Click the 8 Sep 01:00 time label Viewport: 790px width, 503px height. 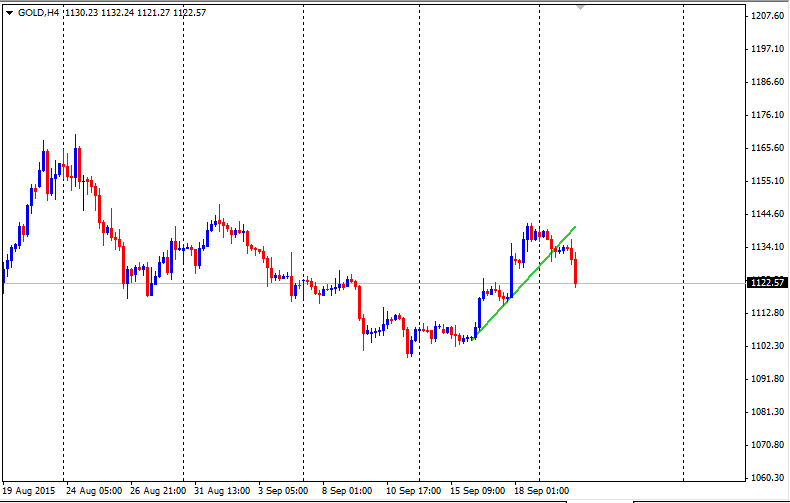347,491
